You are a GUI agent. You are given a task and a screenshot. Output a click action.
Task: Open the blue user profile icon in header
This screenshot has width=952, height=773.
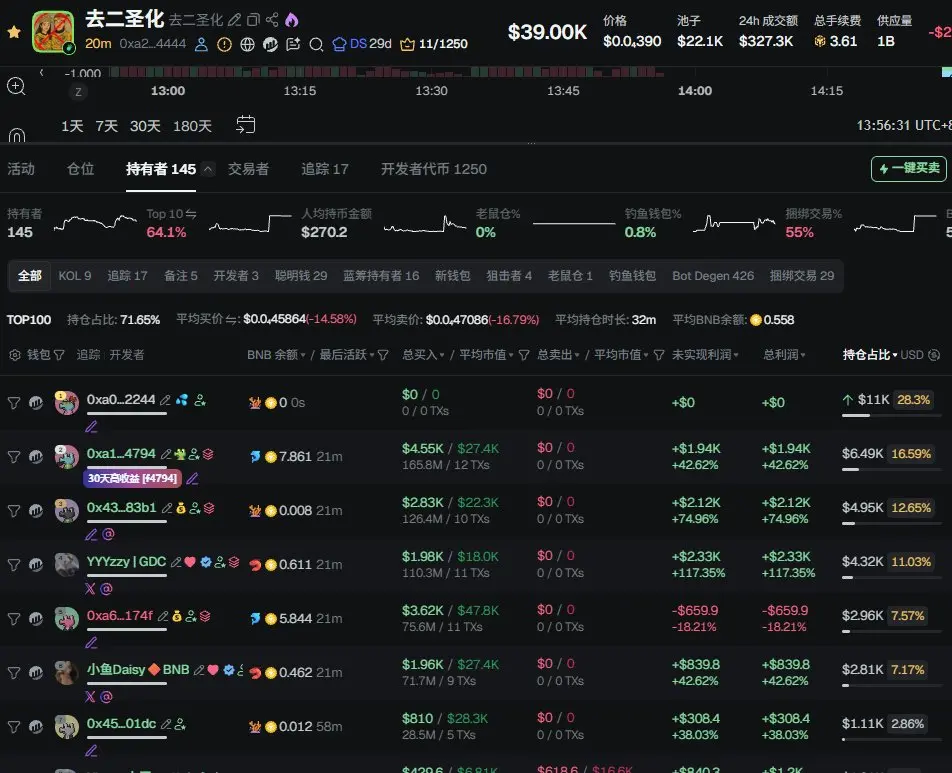pyautogui.click(x=201, y=44)
